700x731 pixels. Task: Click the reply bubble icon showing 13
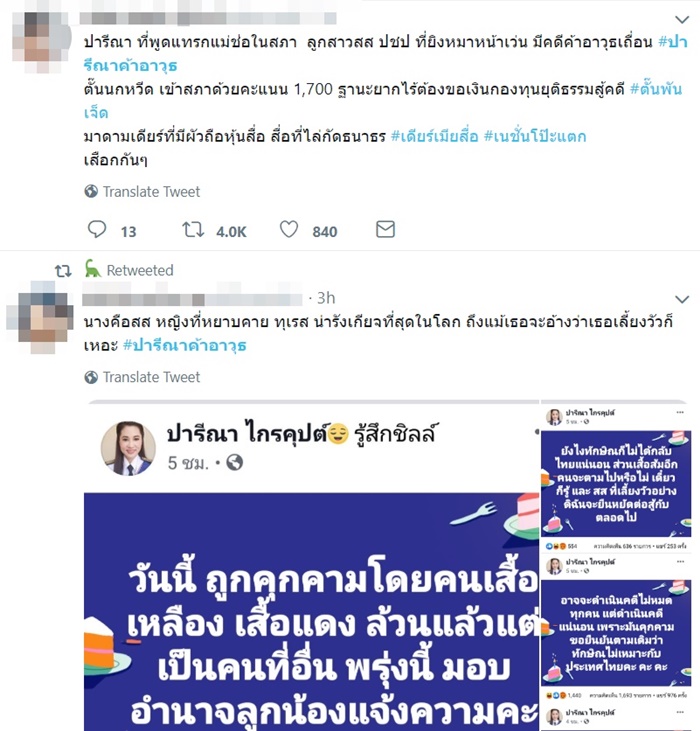coord(97,229)
